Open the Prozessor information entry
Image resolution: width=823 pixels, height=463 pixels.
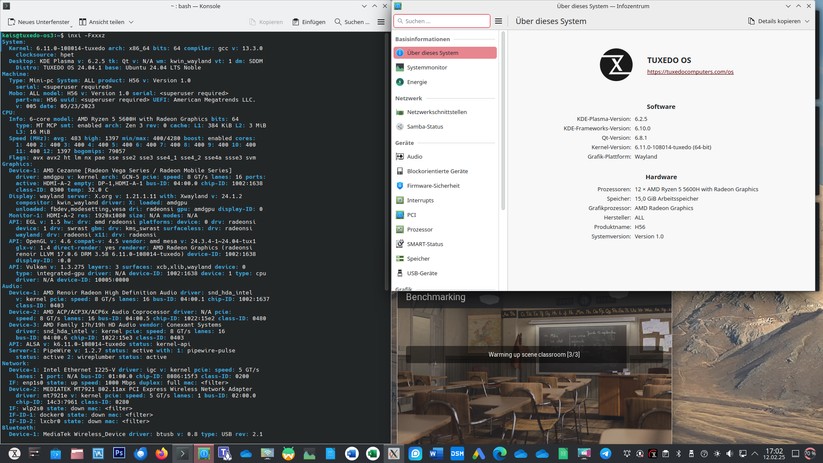(420, 229)
